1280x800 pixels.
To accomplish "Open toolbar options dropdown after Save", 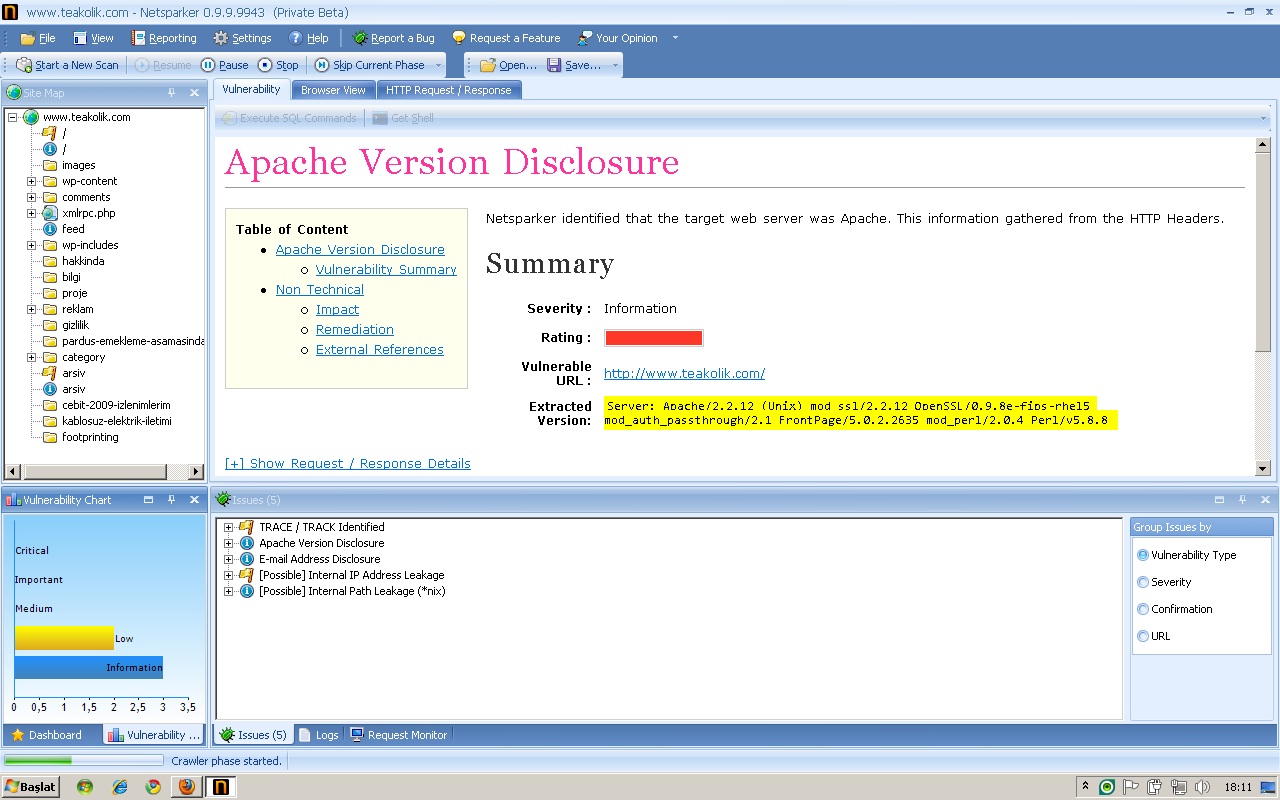I will click(615, 65).
